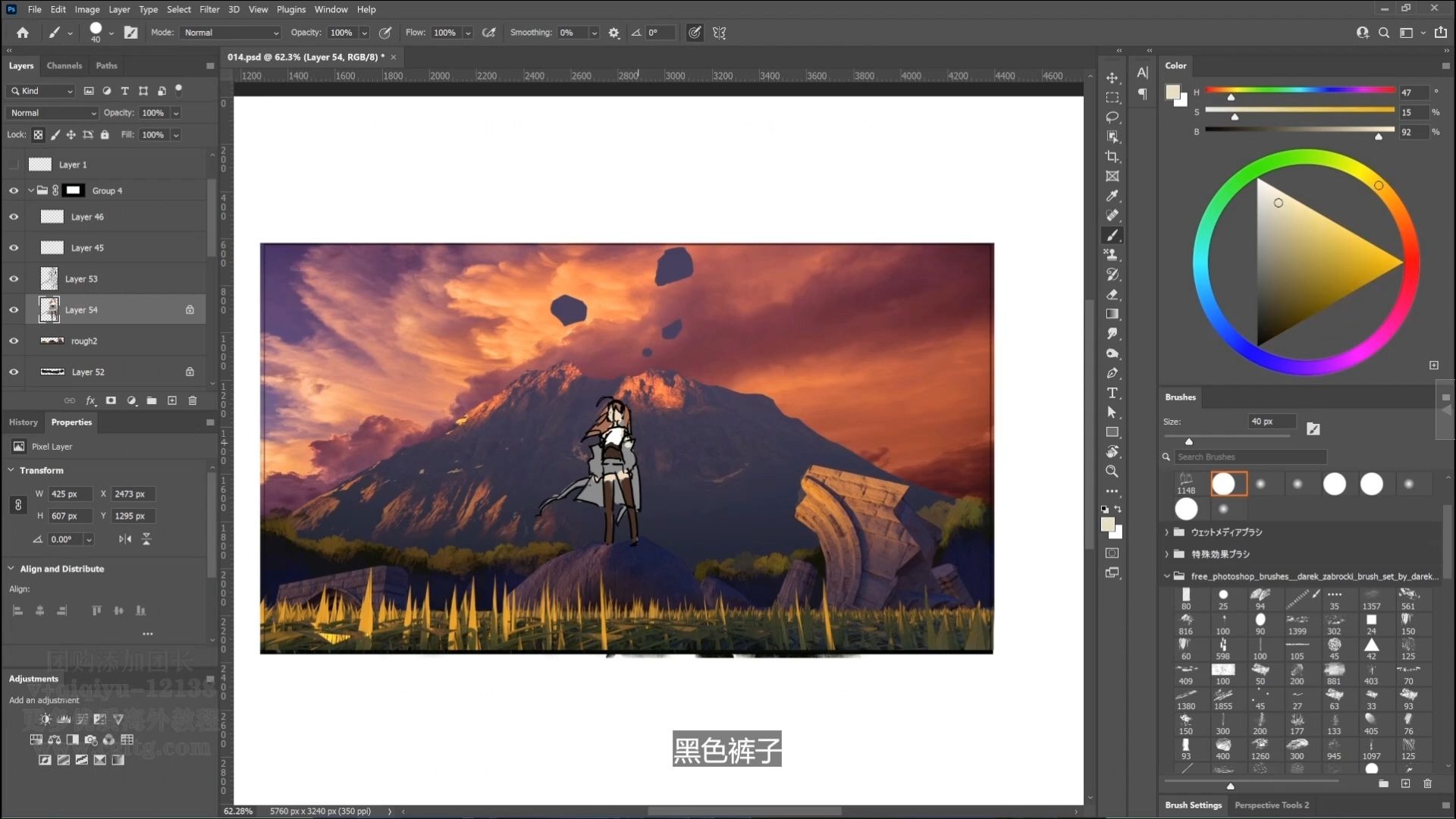Collapse Transform section
The height and width of the screenshot is (819, 1456).
pos(11,470)
